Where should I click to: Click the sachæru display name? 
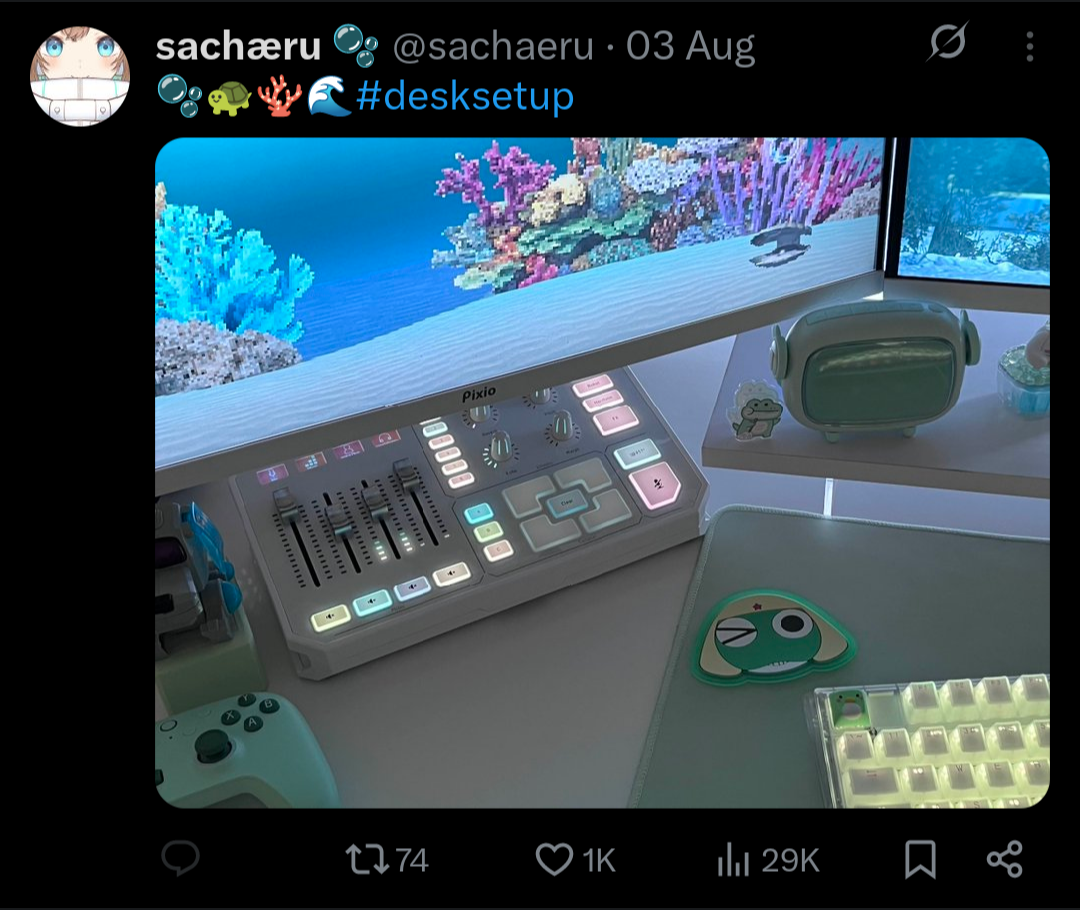point(238,46)
